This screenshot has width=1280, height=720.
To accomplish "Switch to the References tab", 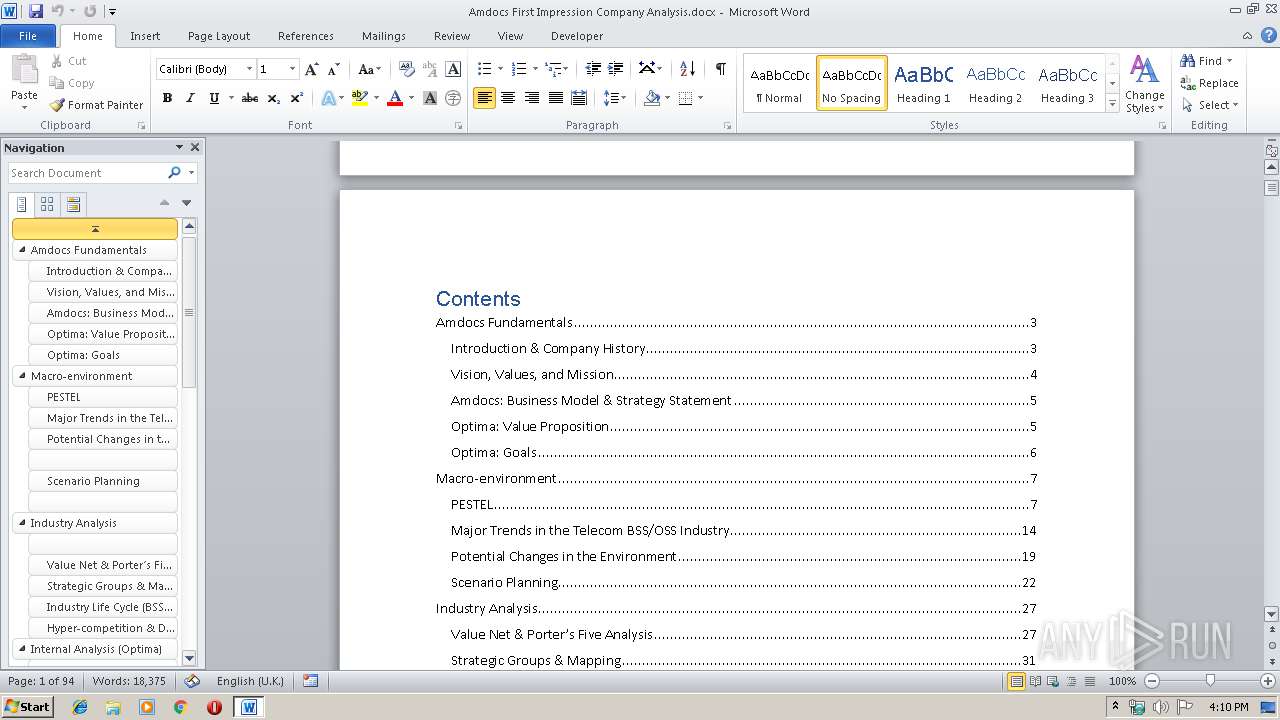I will (x=306, y=36).
